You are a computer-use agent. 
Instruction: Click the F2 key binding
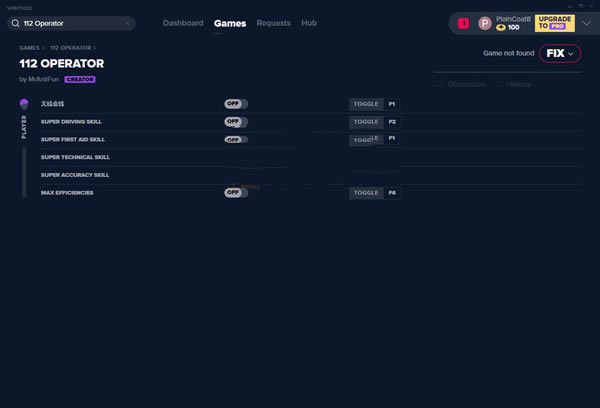click(392, 122)
